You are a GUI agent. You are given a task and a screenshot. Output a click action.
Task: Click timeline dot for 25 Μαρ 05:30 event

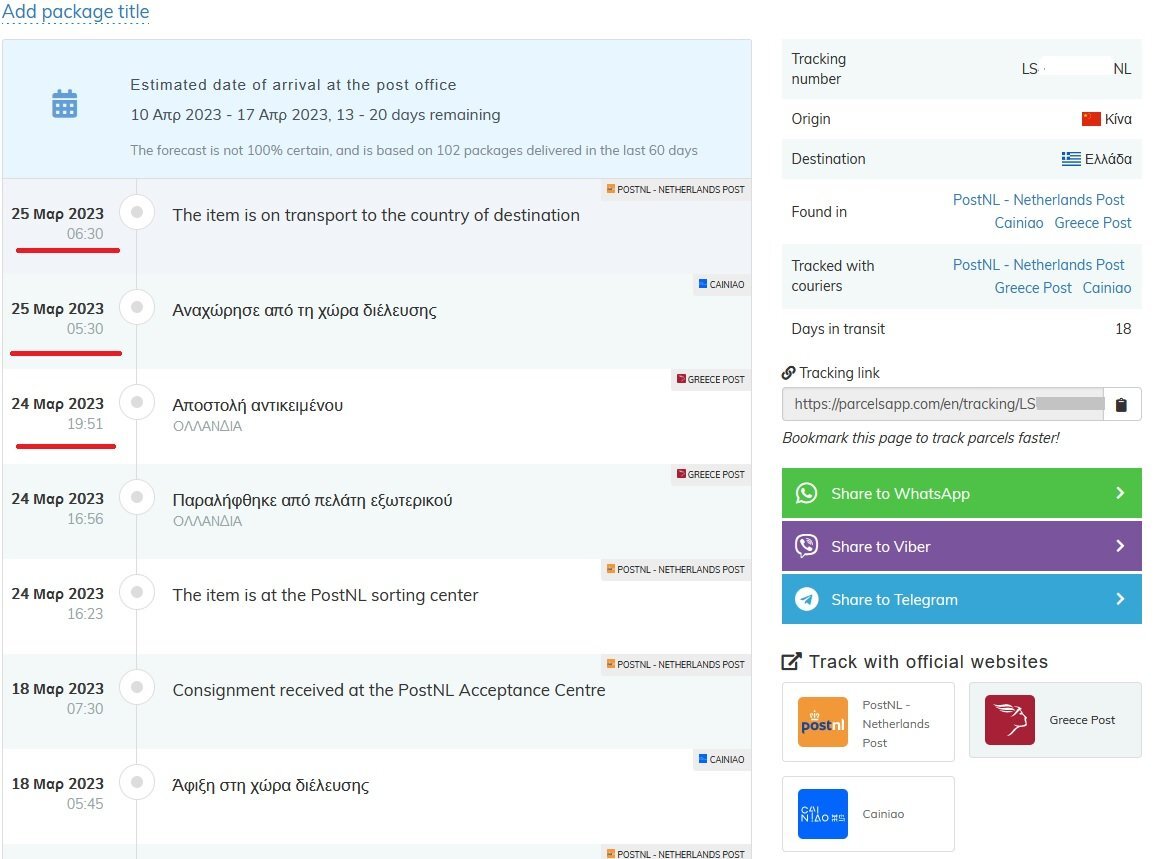137,307
